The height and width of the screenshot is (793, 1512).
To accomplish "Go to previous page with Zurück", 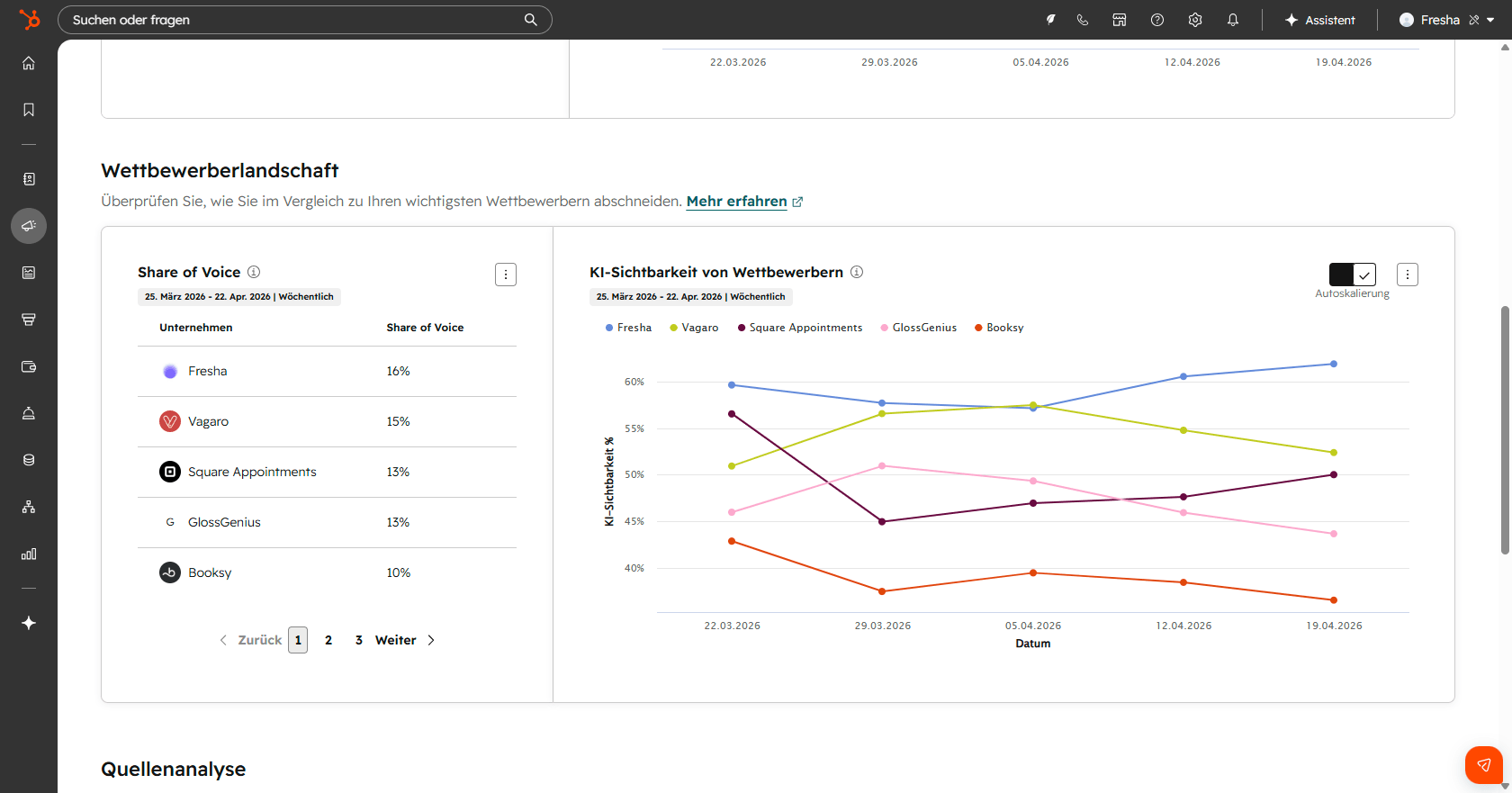I will tap(251, 640).
